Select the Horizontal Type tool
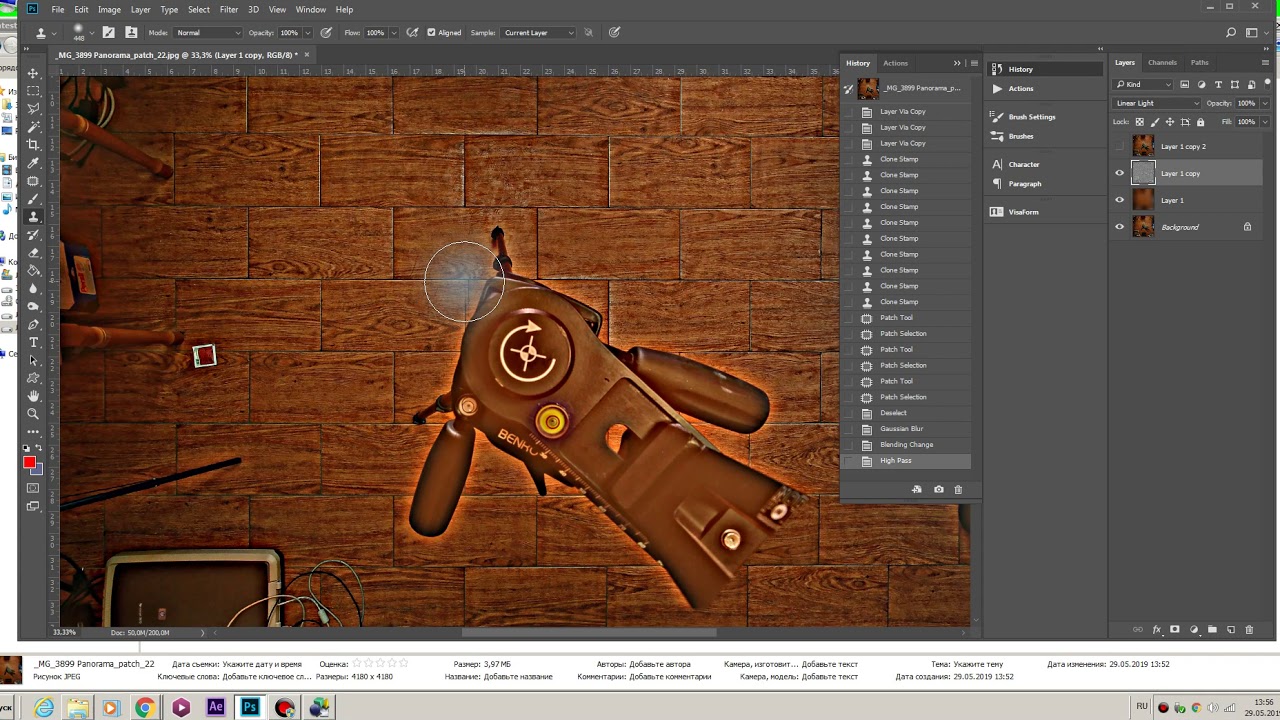The width and height of the screenshot is (1280, 720). click(33, 343)
